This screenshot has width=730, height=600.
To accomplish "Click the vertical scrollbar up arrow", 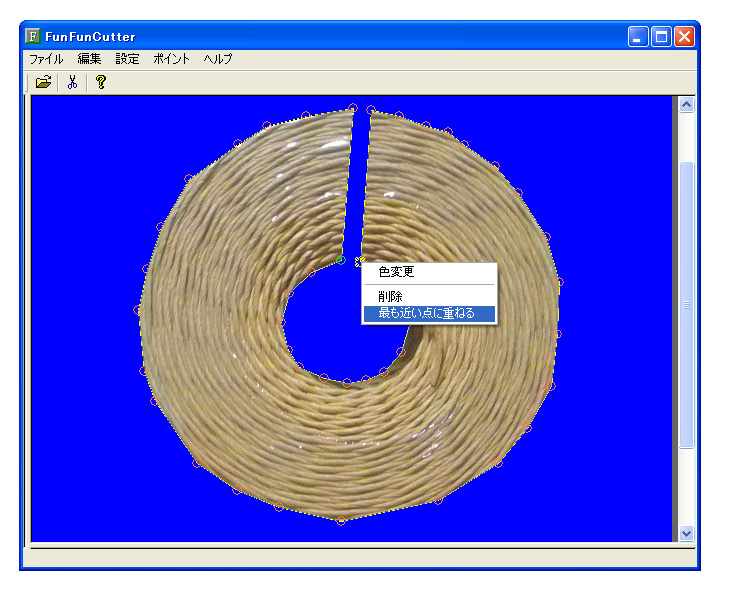I will pyautogui.click(x=686, y=105).
